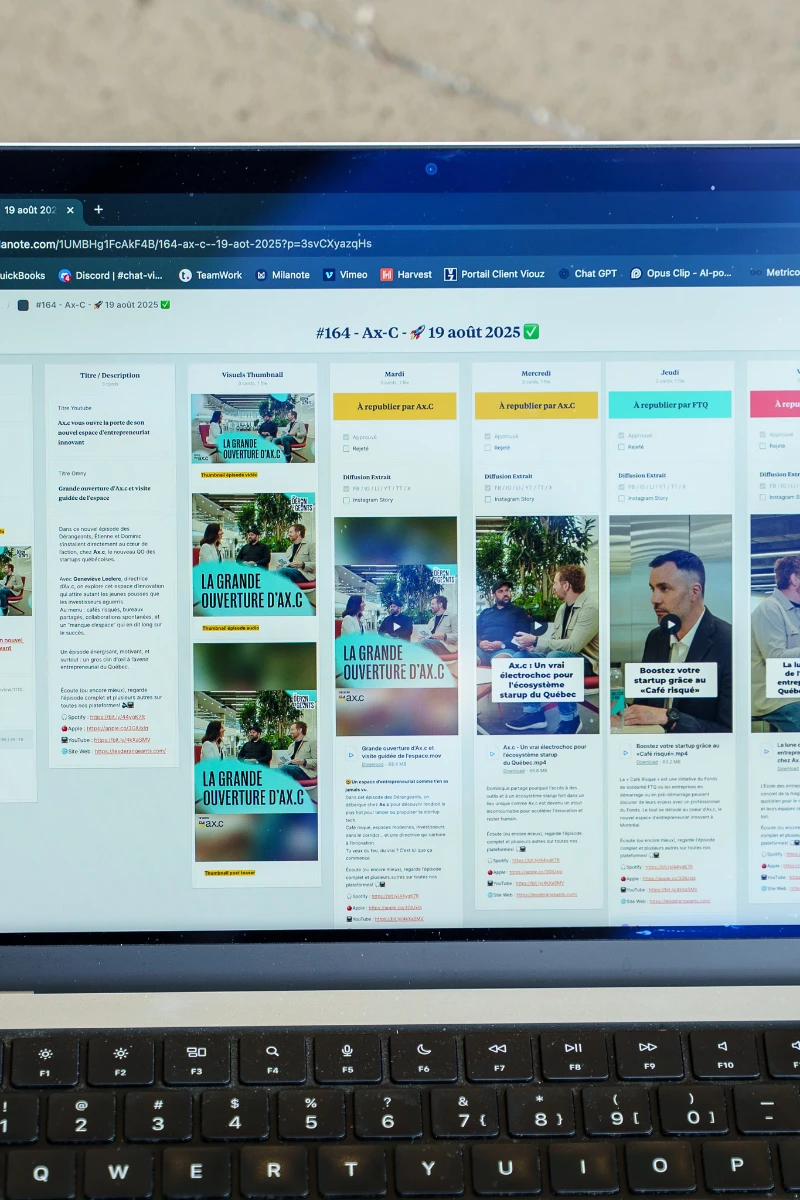
Task: Open the Apple link in Titre / Description card
Action: tap(116, 728)
